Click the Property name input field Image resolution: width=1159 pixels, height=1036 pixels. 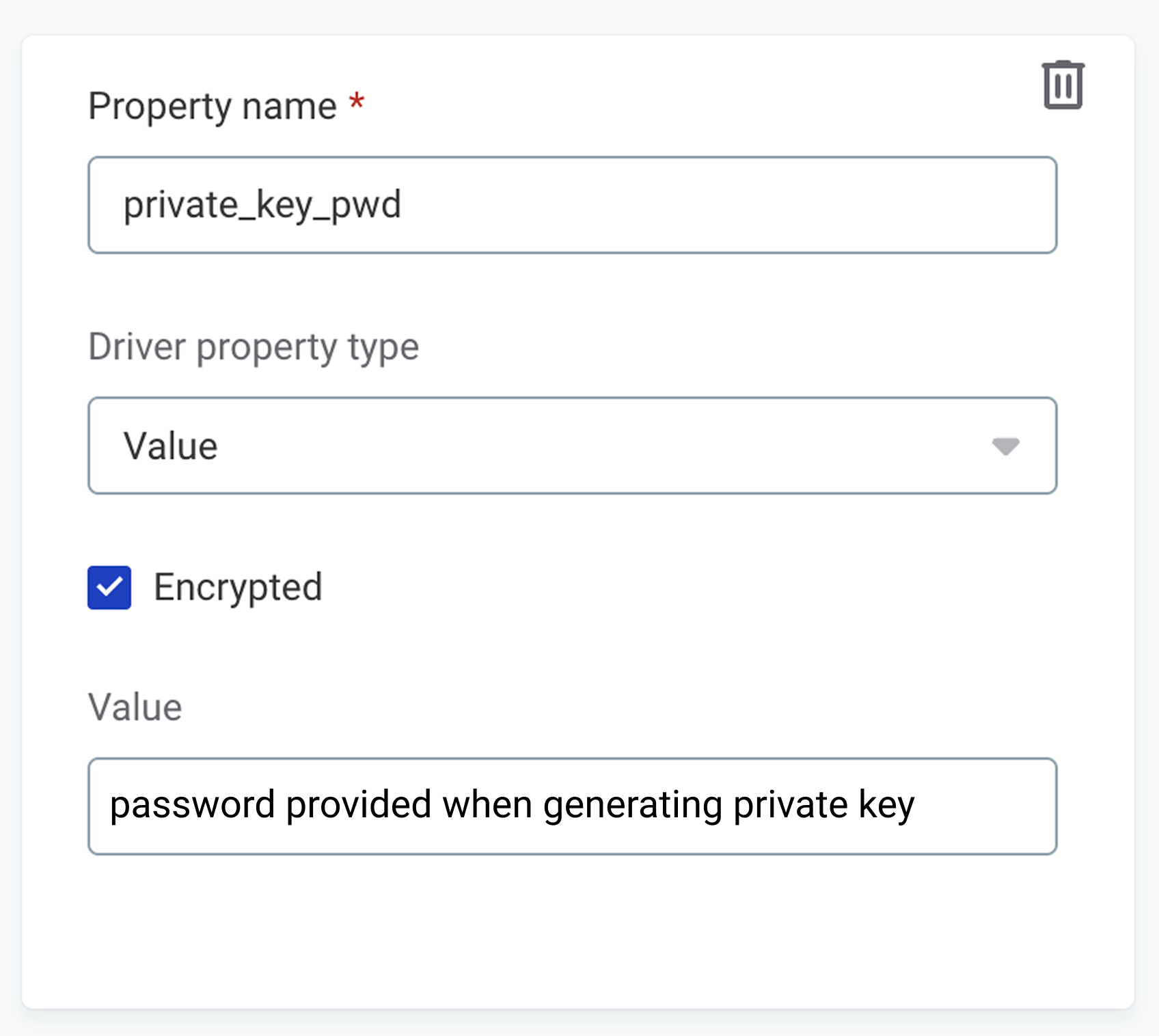pos(572,205)
